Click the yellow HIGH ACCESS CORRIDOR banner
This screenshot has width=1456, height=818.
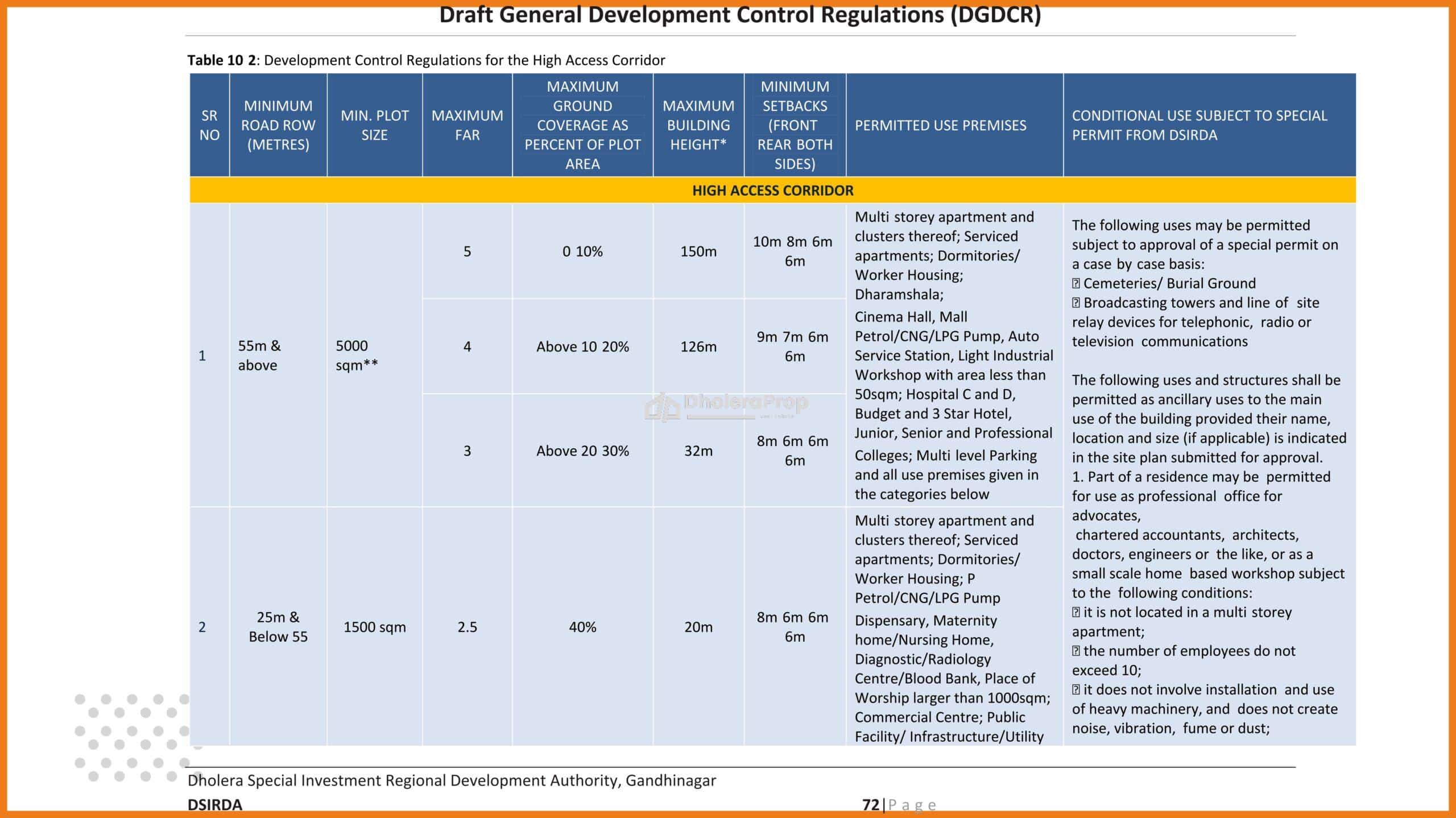point(772,190)
